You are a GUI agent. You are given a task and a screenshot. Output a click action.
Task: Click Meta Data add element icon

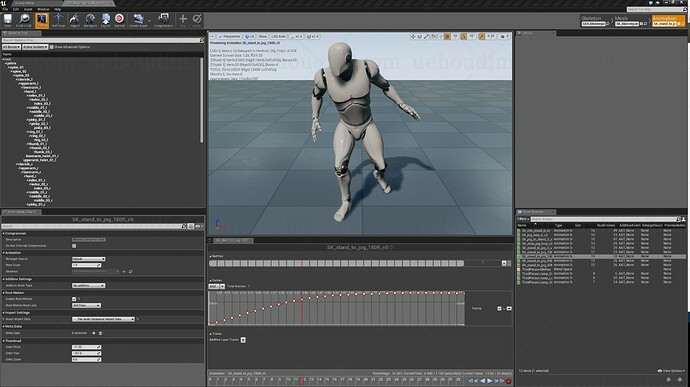click(94, 333)
